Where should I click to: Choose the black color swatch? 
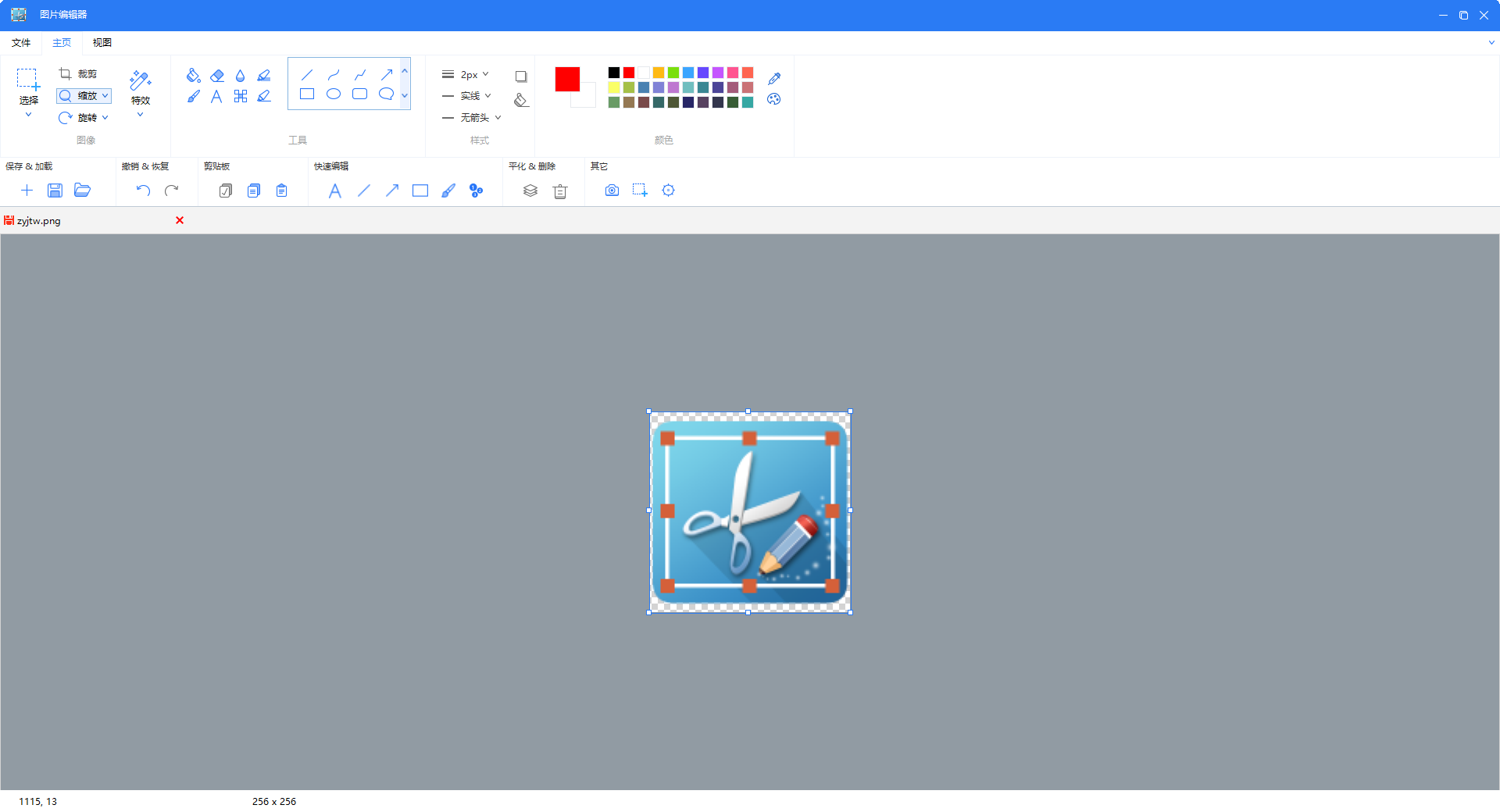tap(614, 73)
